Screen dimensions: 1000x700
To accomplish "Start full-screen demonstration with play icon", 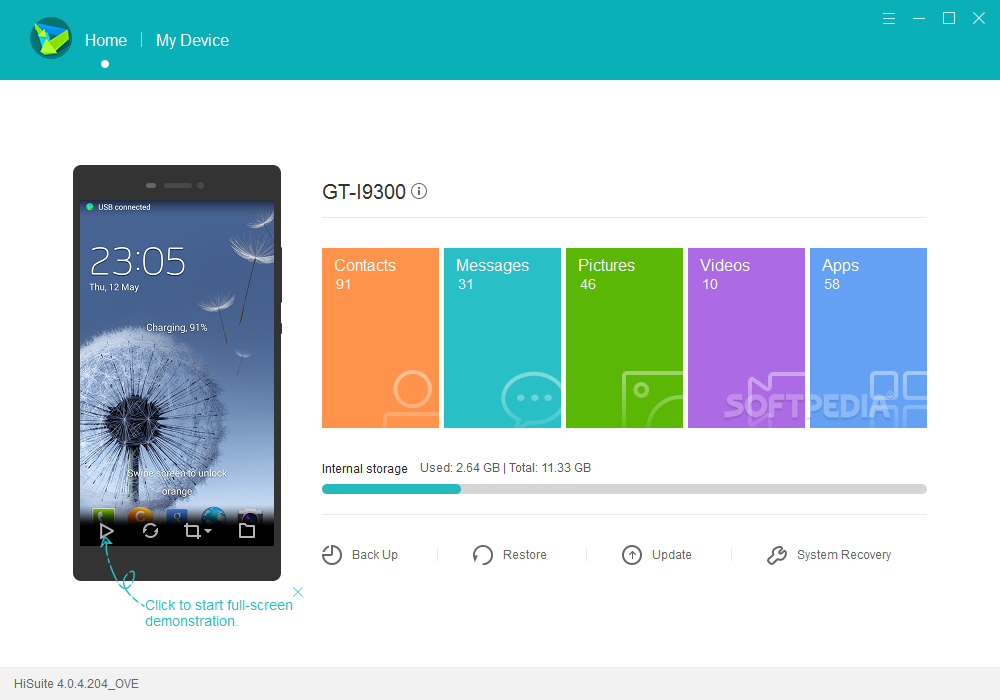I will pyautogui.click(x=107, y=530).
